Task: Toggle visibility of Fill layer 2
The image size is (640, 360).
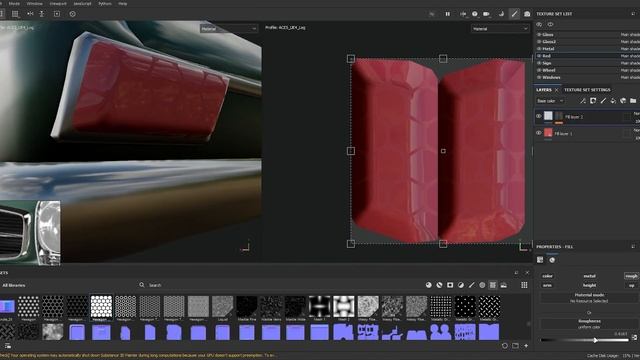Action: [538, 116]
